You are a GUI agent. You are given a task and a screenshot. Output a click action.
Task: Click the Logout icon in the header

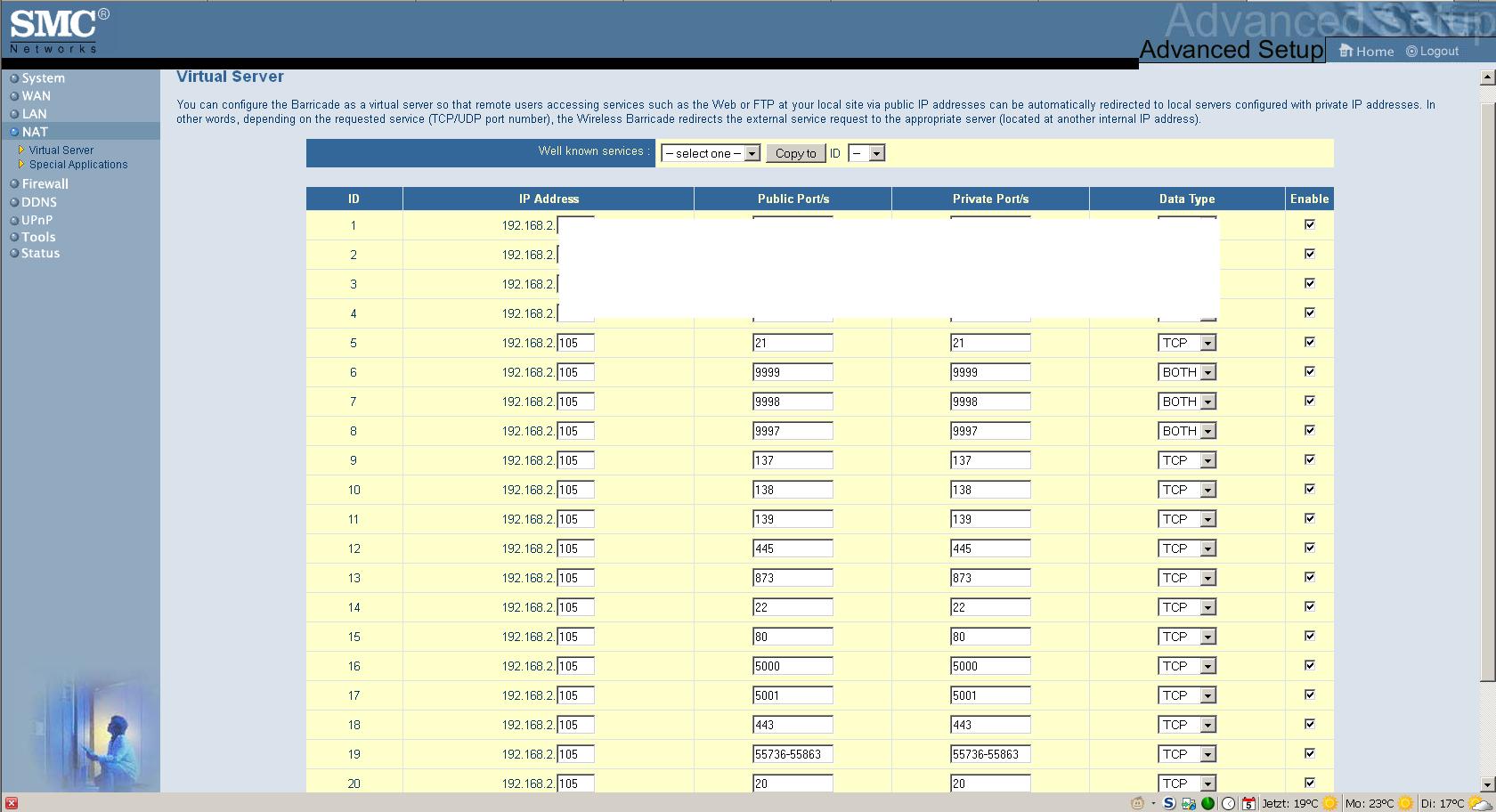(1411, 52)
